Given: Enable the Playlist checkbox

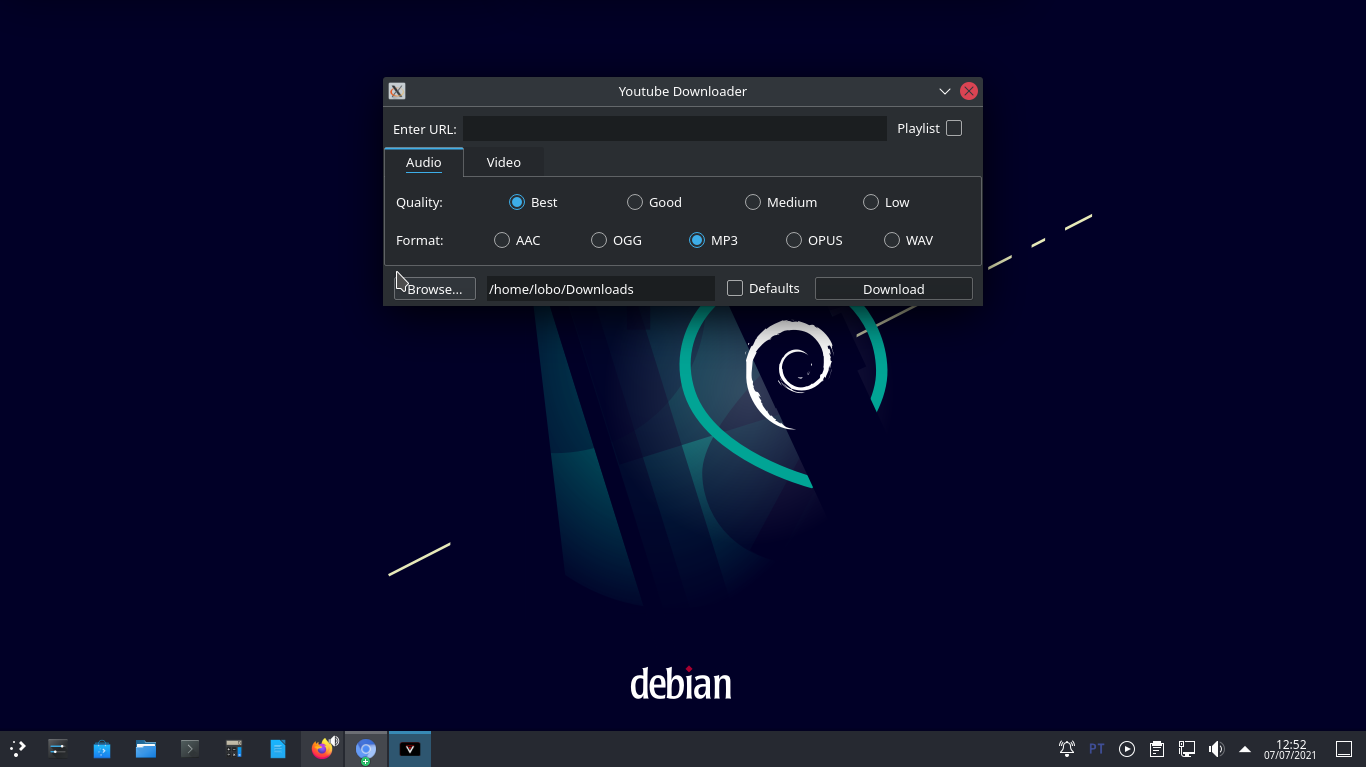Looking at the screenshot, I should (x=953, y=128).
